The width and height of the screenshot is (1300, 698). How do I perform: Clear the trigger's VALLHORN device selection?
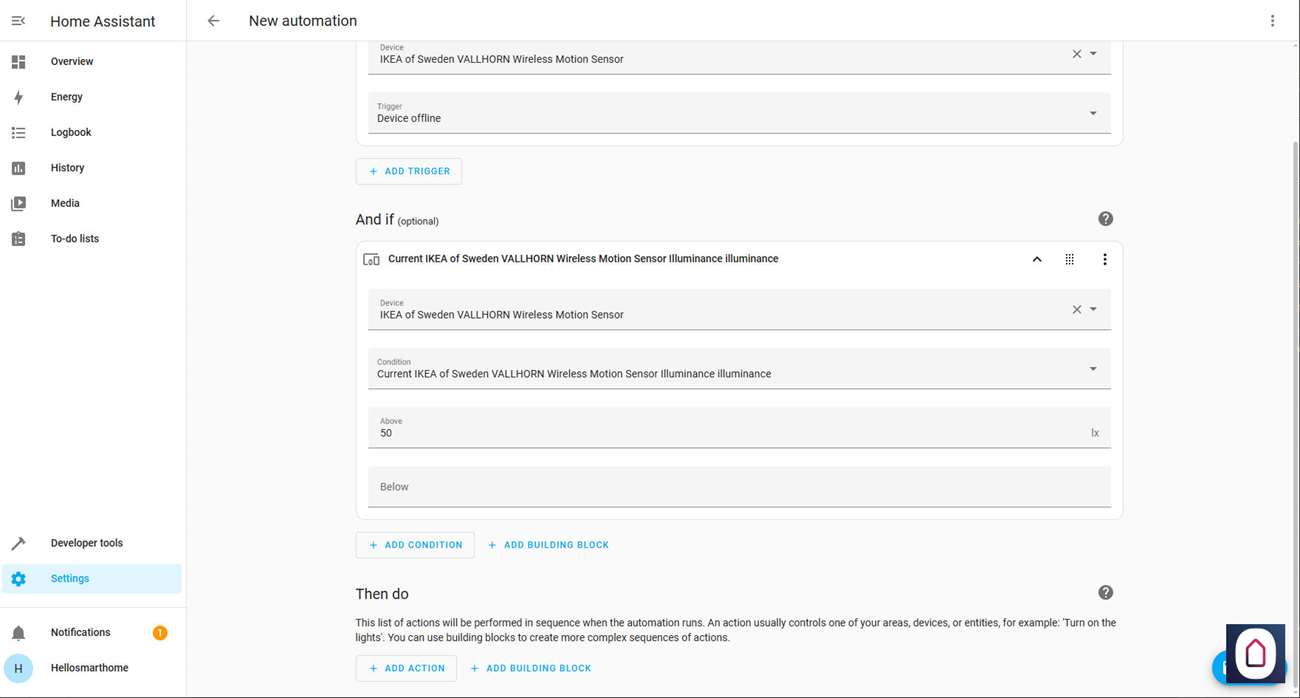(1077, 54)
